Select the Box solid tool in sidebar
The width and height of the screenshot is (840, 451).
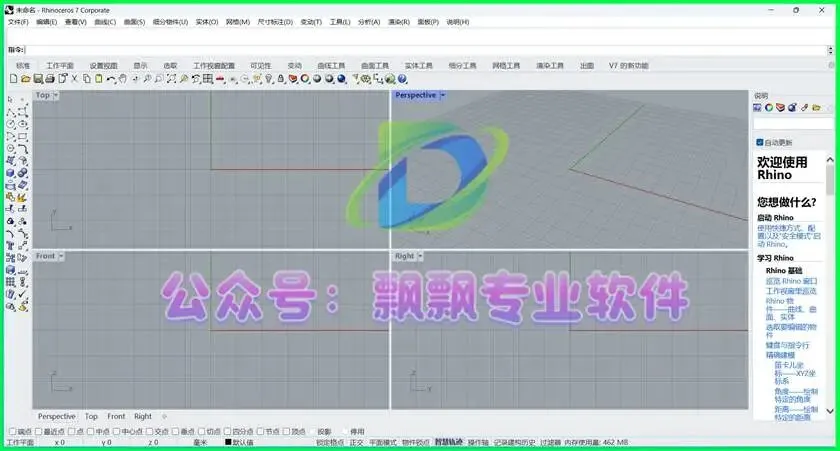(x=10, y=172)
